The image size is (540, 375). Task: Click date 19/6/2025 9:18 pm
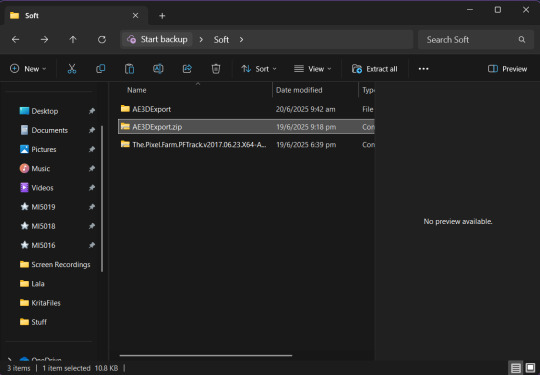306,127
